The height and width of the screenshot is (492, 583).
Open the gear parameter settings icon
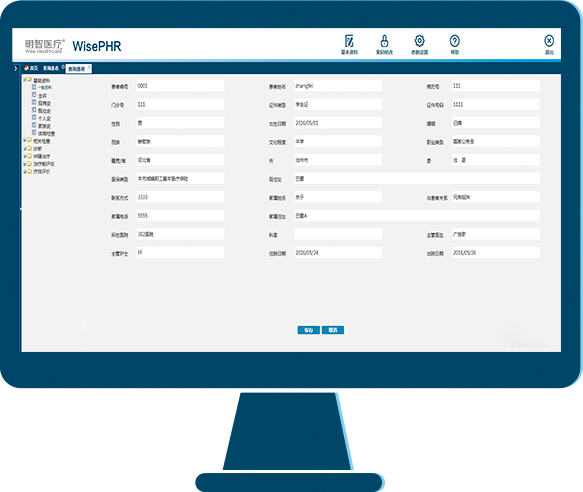pyautogui.click(x=419, y=41)
